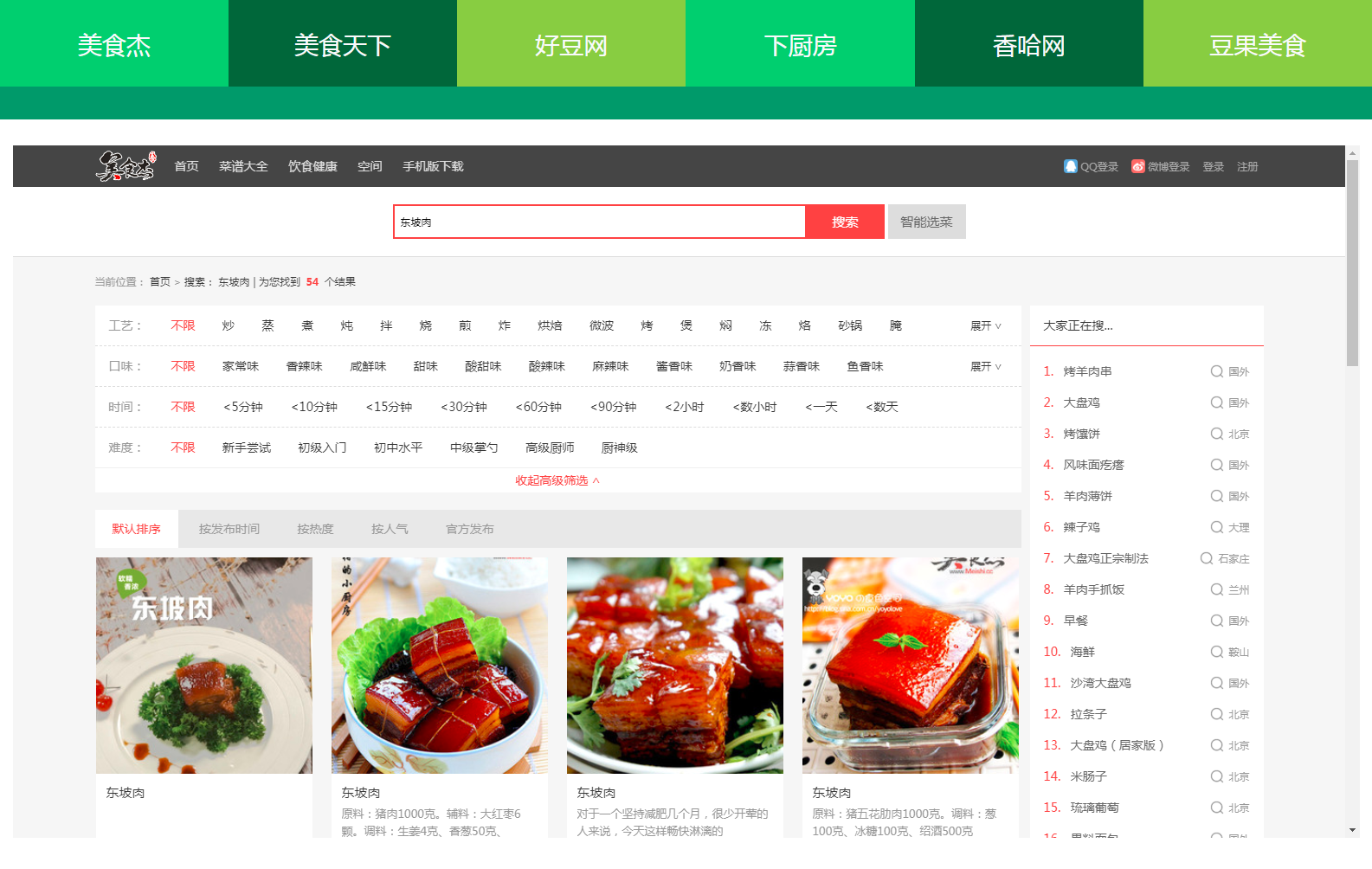Click search icon in 琉璃葡萄 row

click(1217, 808)
